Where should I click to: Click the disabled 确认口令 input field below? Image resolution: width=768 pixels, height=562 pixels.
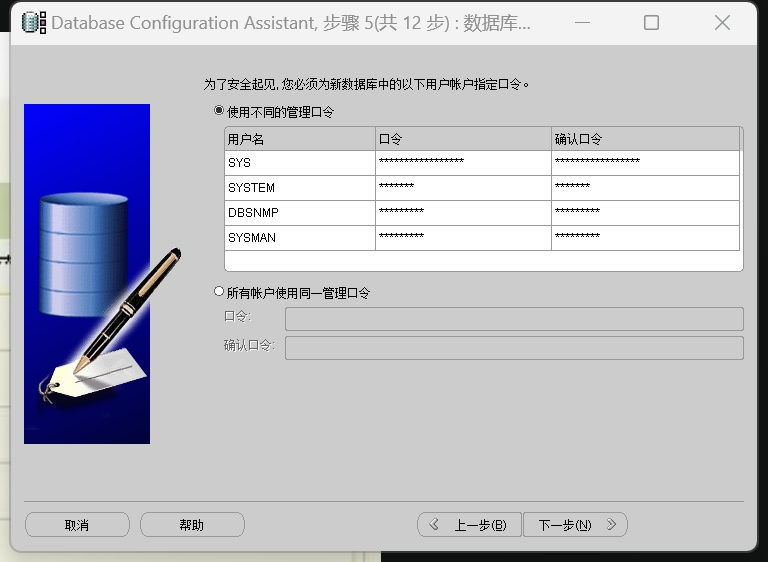pyautogui.click(x=514, y=348)
